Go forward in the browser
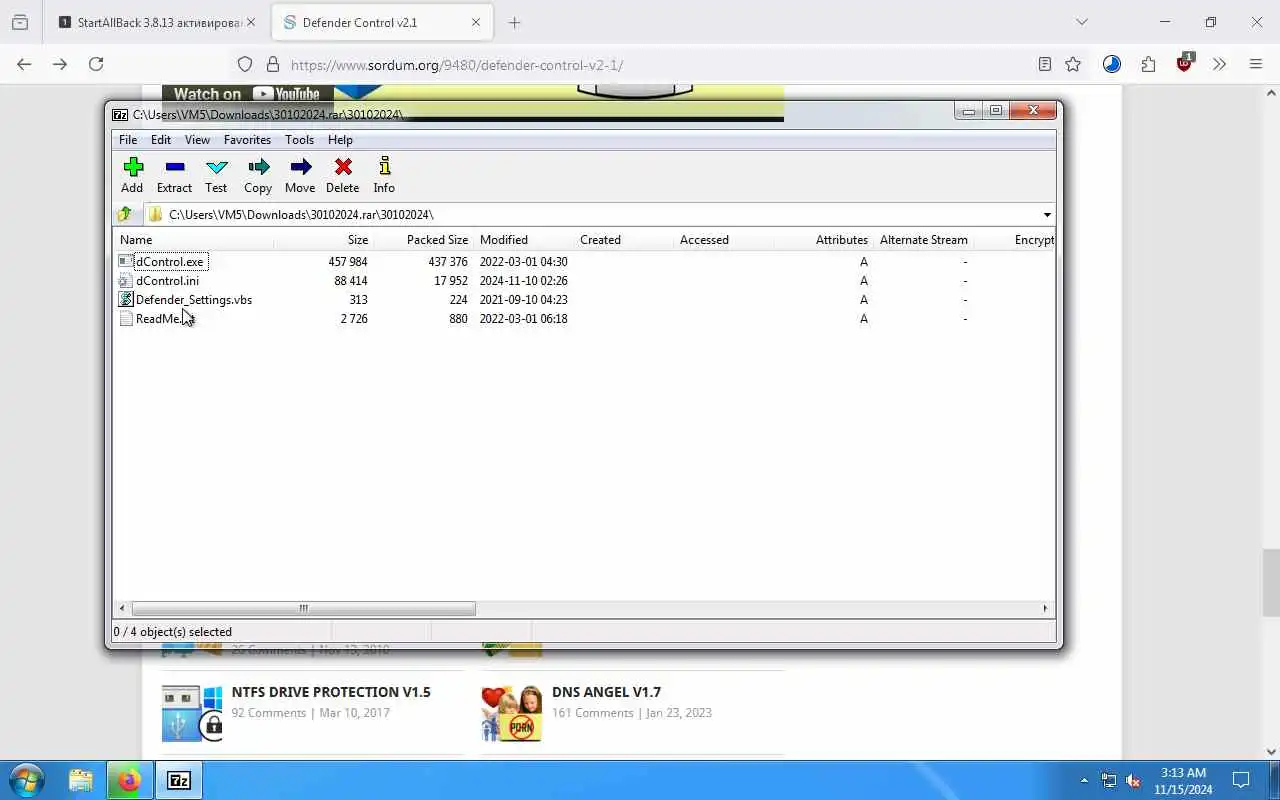Viewport: 1280px width, 800px height. 60,64
